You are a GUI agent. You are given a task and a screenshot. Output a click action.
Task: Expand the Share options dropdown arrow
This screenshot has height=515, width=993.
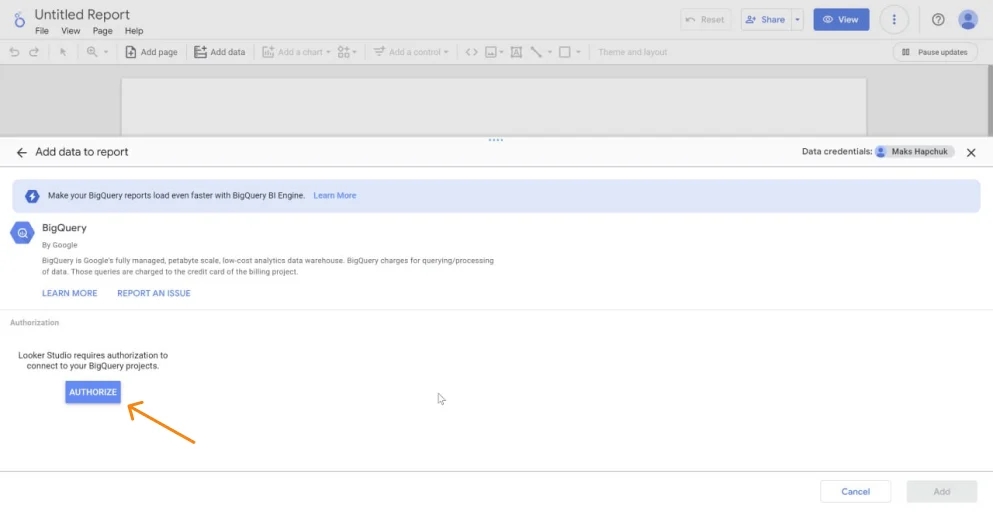point(797,20)
